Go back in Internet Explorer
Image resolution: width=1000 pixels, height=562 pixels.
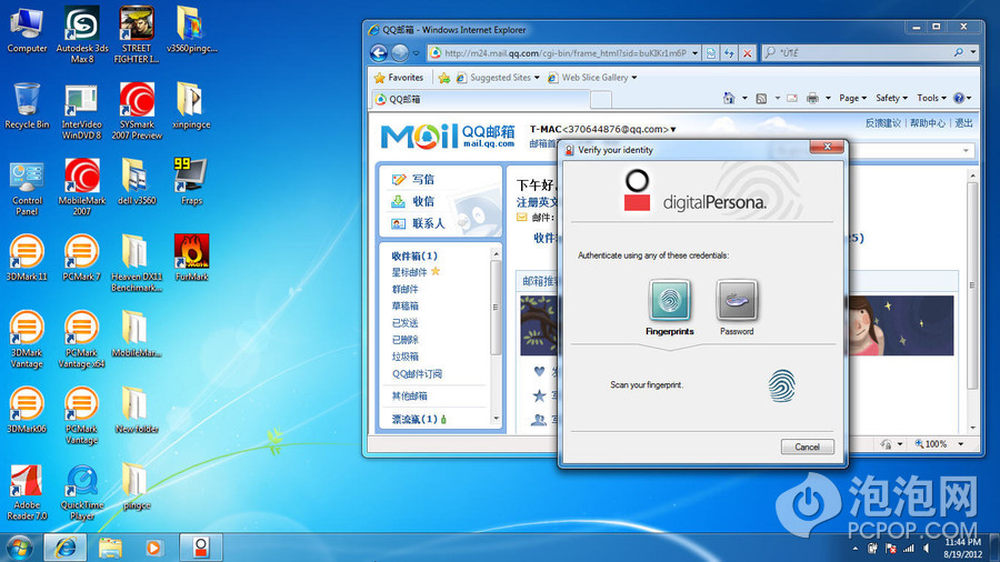tap(379, 53)
